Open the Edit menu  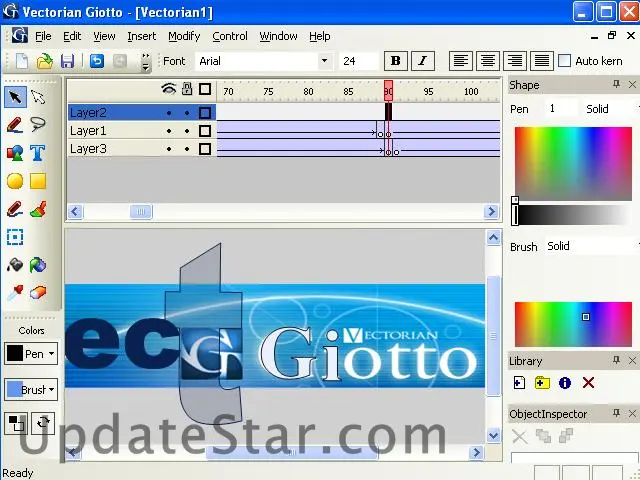72,36
